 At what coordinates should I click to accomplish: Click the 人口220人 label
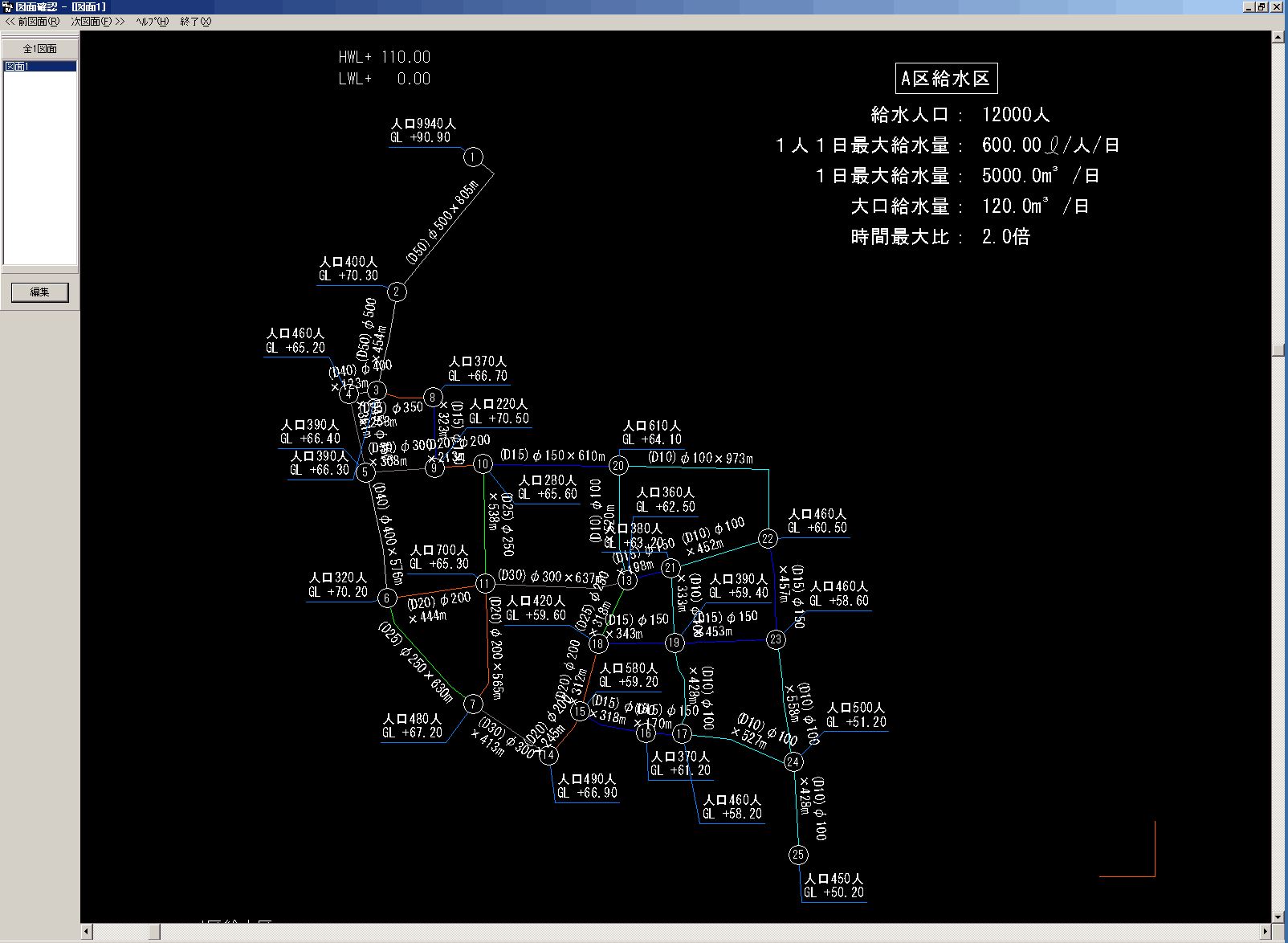pos(499,404)
